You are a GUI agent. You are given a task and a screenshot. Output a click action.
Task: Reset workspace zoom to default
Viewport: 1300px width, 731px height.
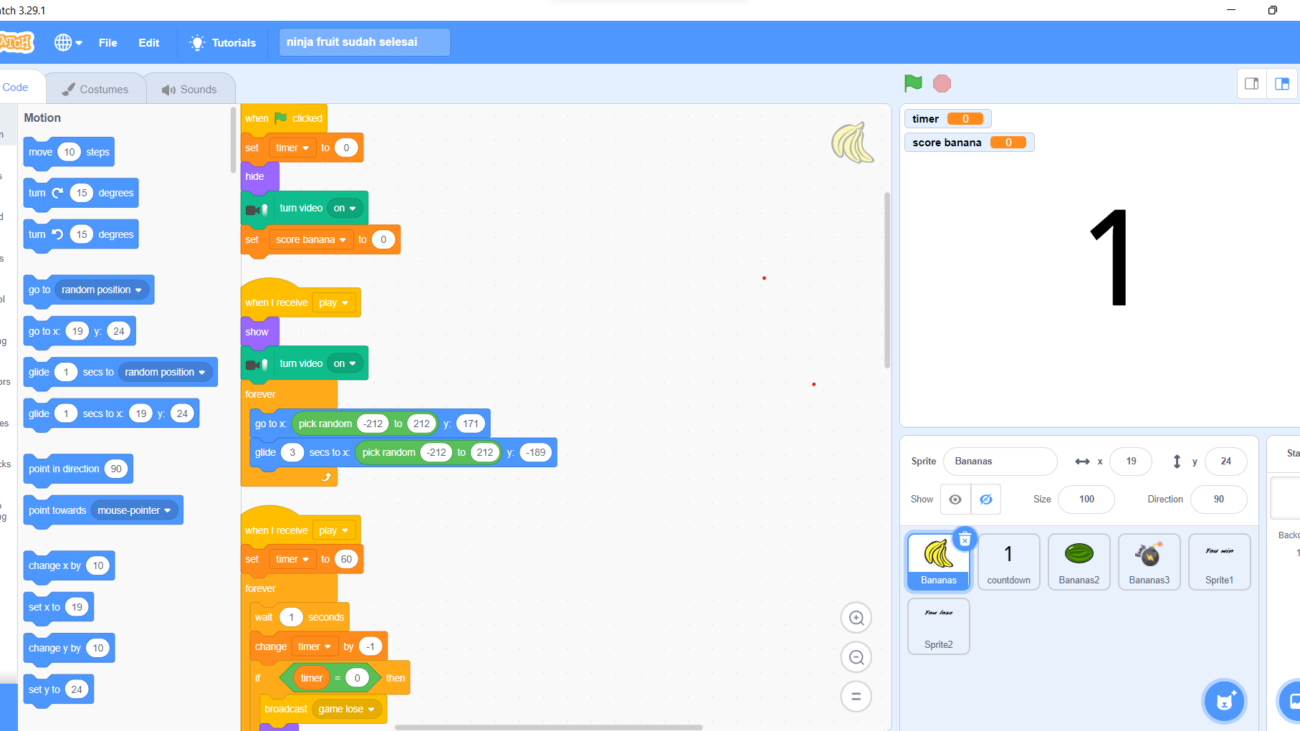coord(856,696)
